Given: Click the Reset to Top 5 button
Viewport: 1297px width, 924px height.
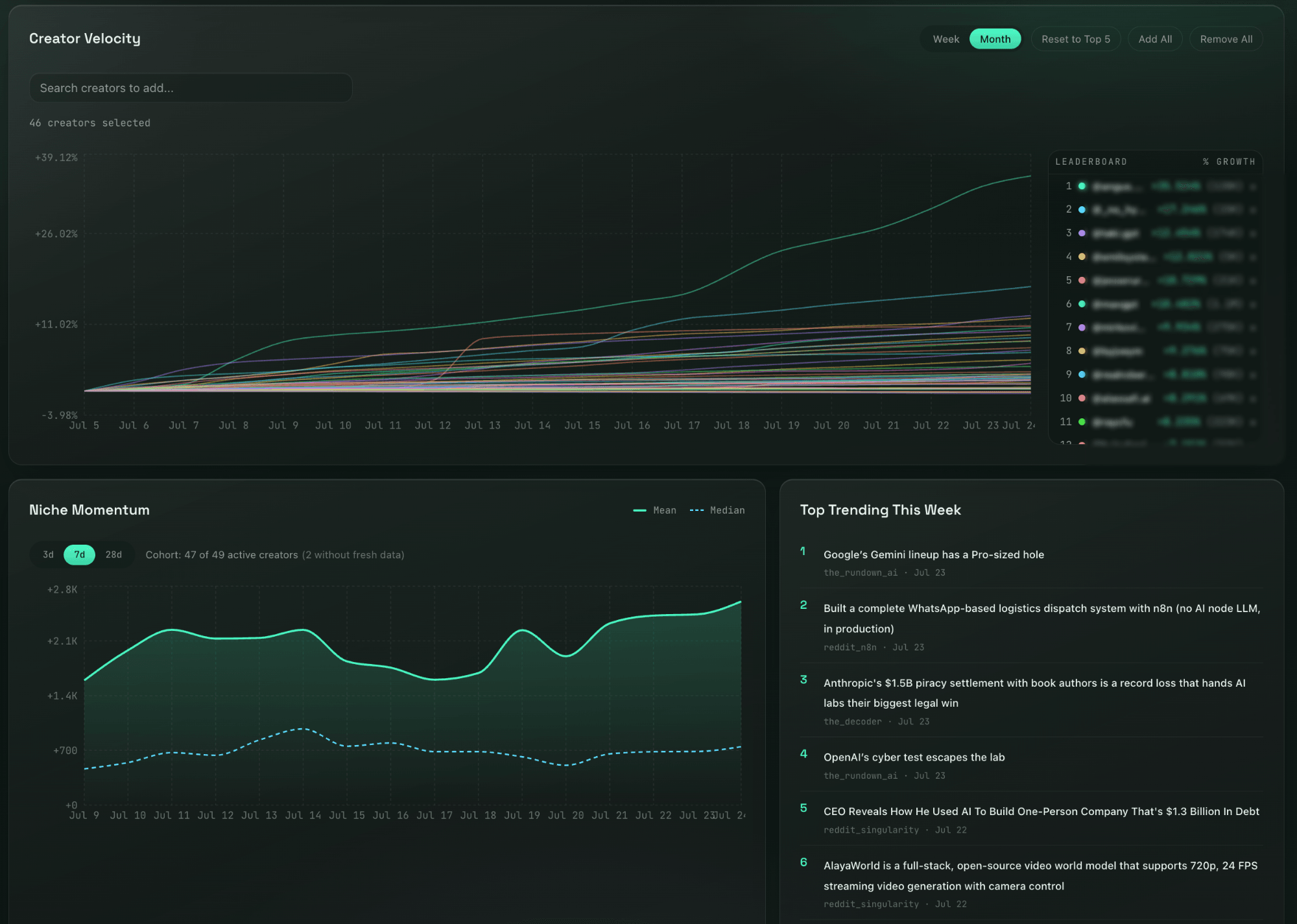Looking at the screenshot, I should point(1075,39).
